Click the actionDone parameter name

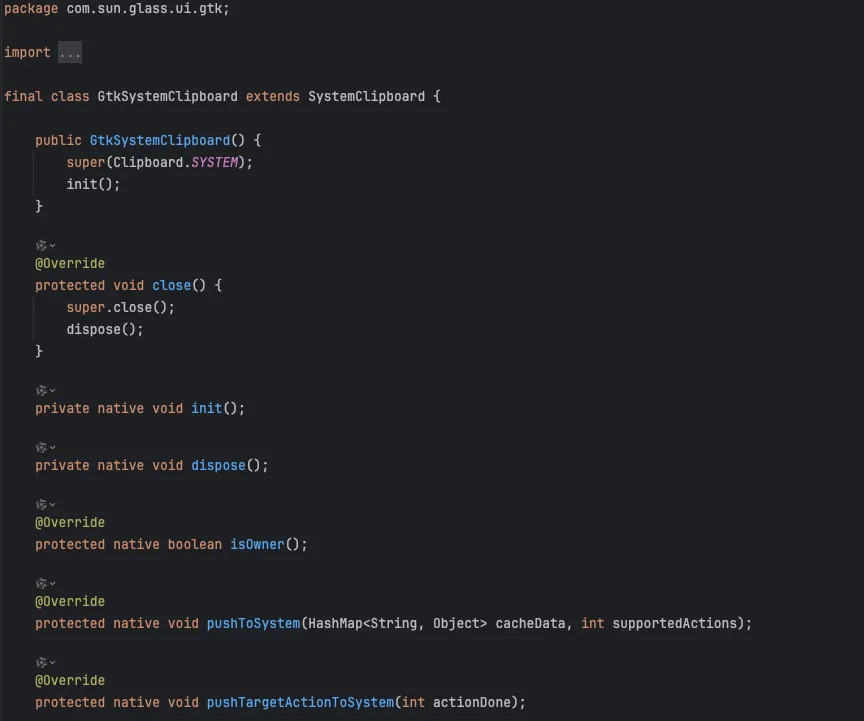click(x=472, y=703)
